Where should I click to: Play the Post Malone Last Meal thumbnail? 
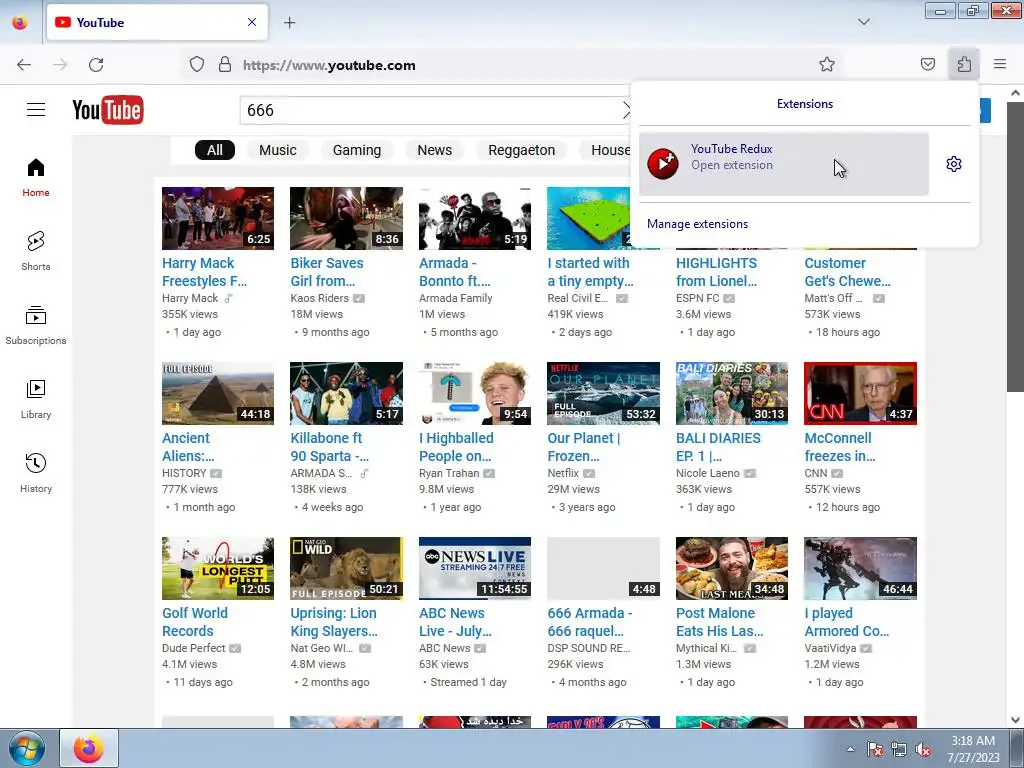731,568
